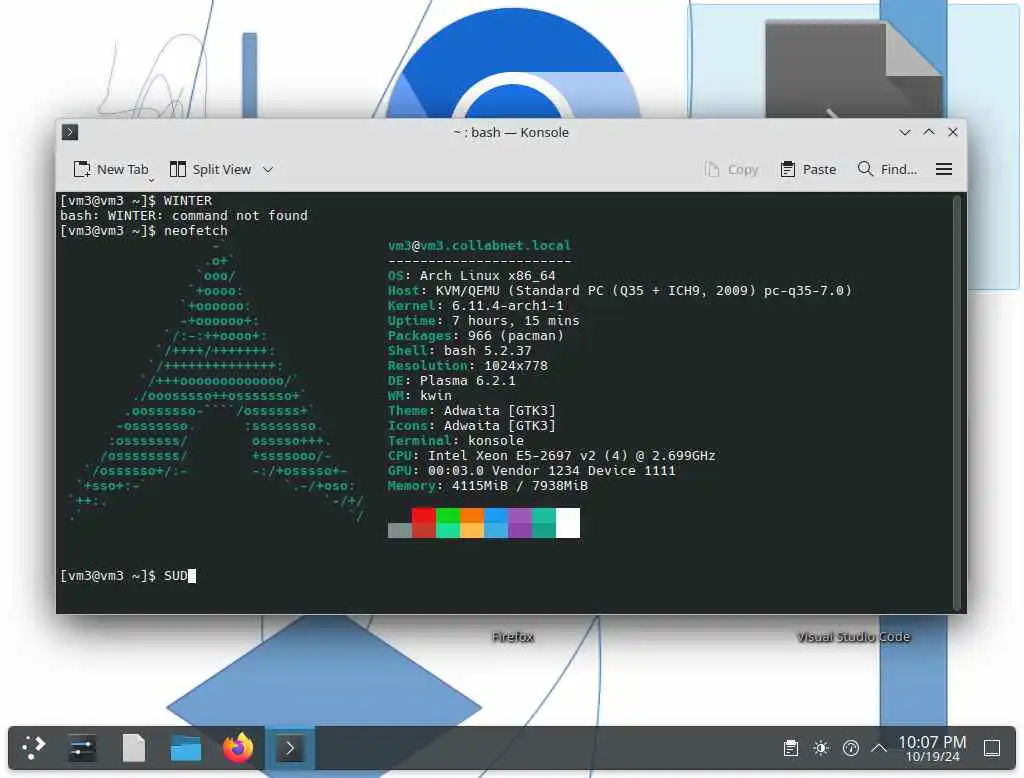Click the Konsole window title text
This screenshot has width=1024, height=778.
pyautogui.click(x=511, y=132)
